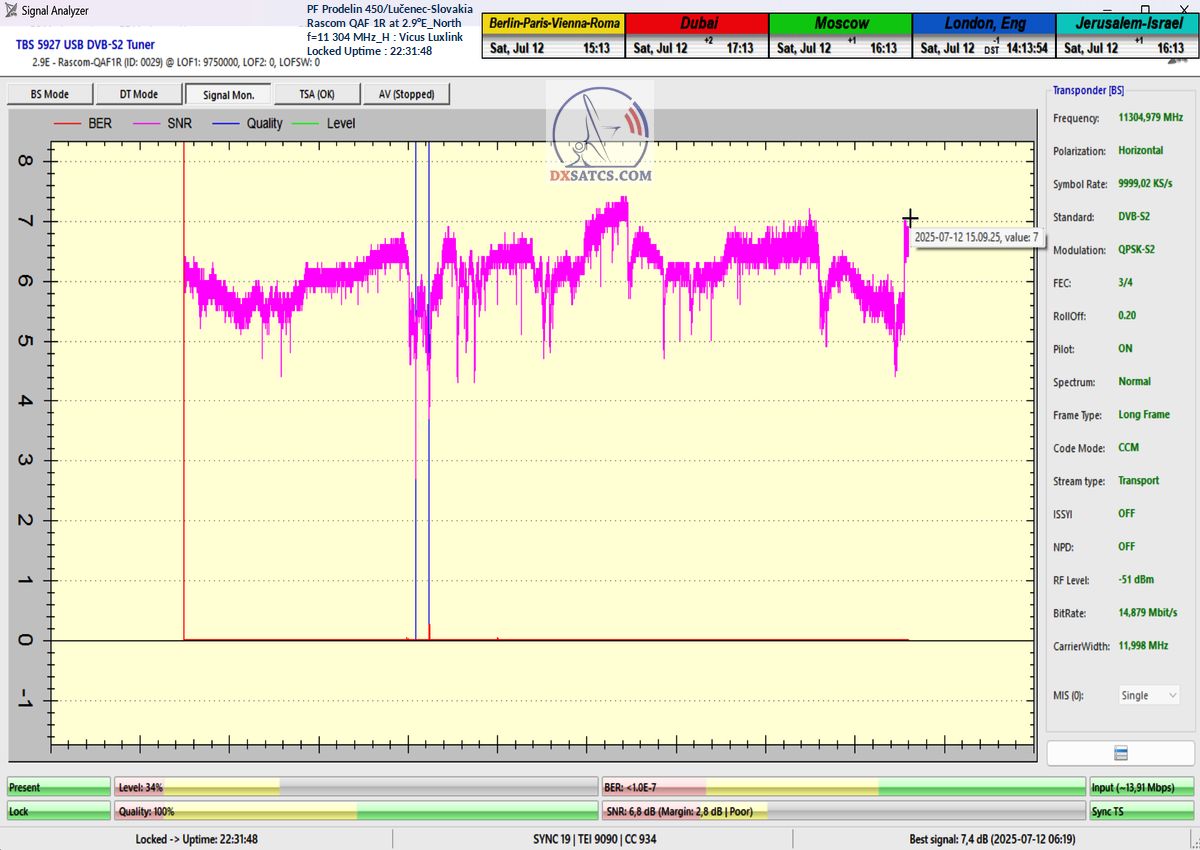The image size is (1200, 850).
Task: Click the list icon button under MIS
Action: 1120,753
